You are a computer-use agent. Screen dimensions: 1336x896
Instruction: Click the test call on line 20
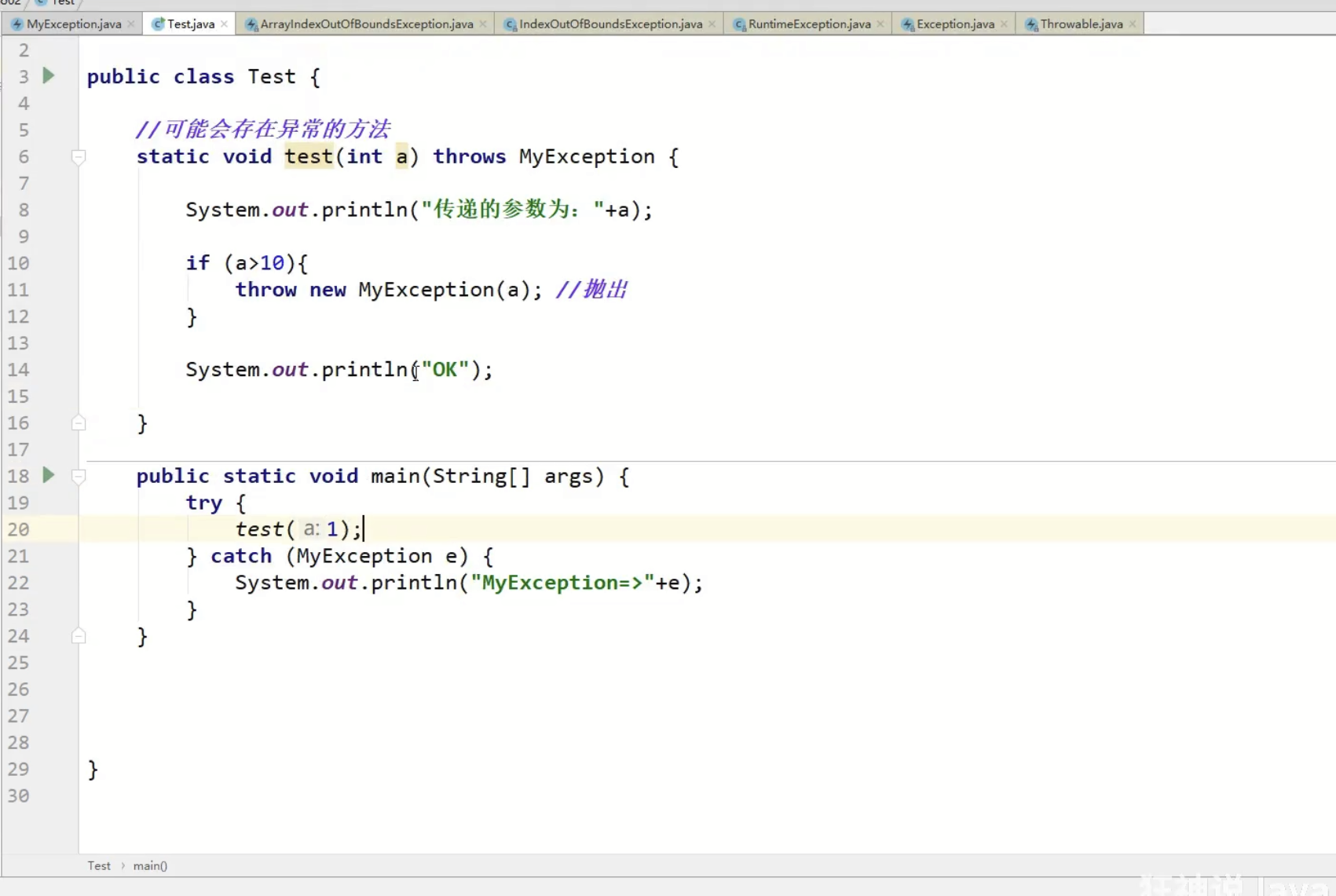pyautogui.click(x=259, y=529)
